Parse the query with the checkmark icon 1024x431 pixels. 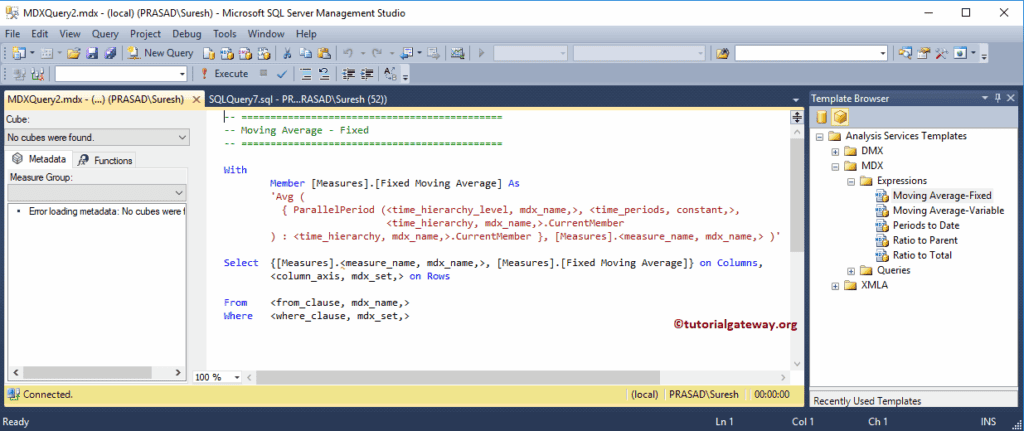pyautogui.click(x=281, y=74)
